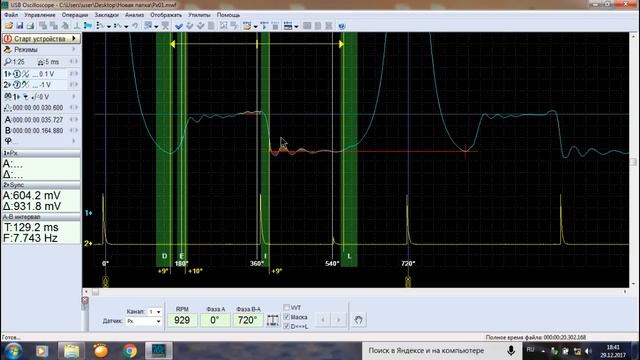Open File Explorer from the taskbar
The height and width of the screenshot is (360, 640).
pos(71,351)
